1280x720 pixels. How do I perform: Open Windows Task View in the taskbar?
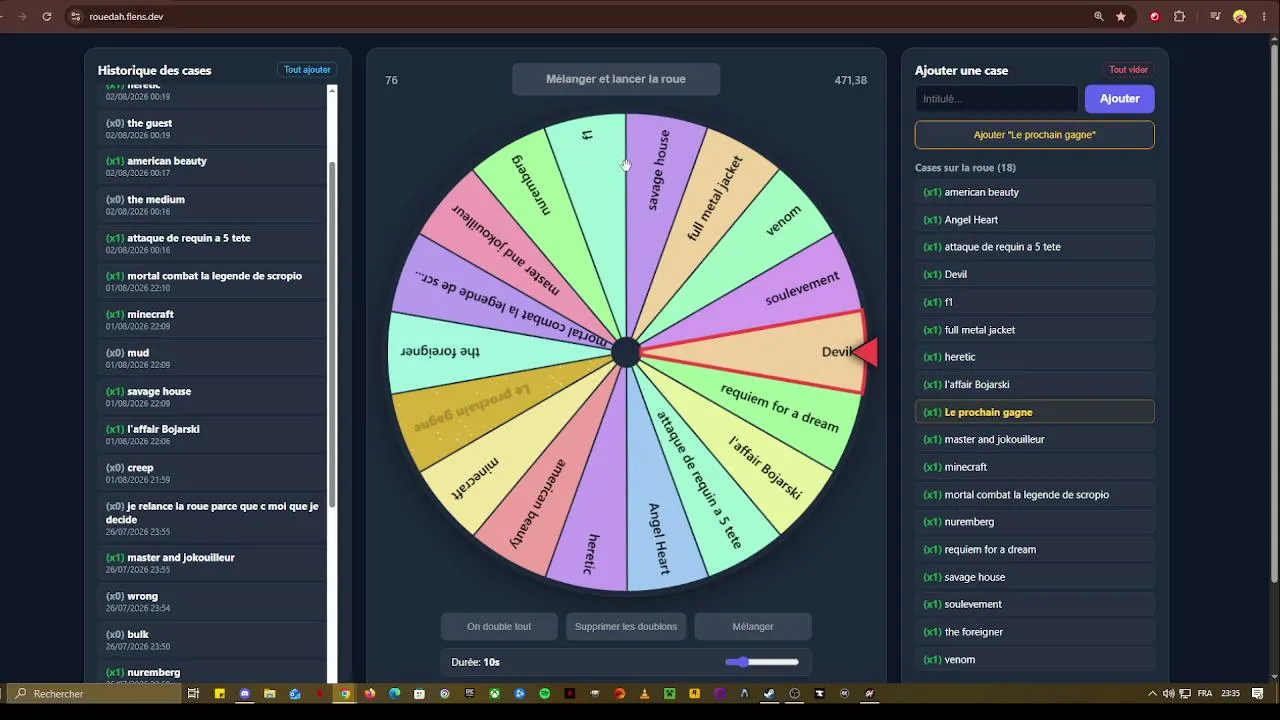tap(193, 693)
